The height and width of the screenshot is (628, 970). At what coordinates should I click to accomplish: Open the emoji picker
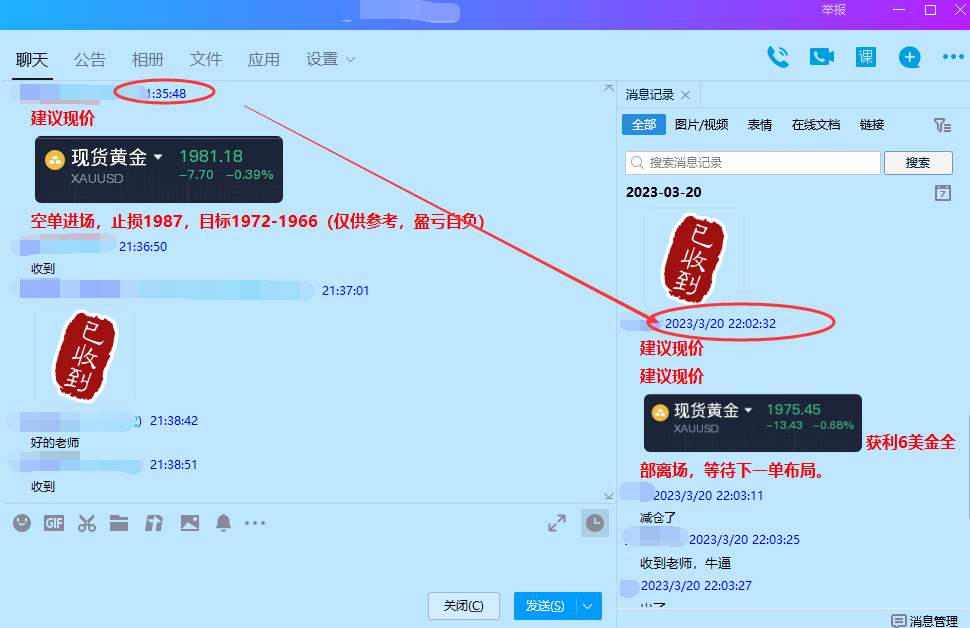(22, 523)
